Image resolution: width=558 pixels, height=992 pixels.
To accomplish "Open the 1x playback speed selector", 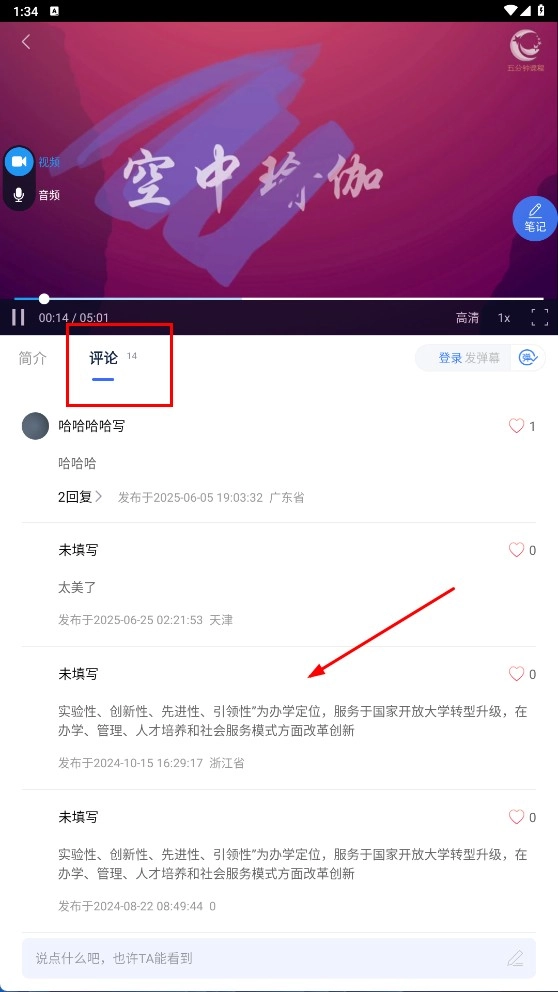I will pyautogui.click(x=504, y=318).
